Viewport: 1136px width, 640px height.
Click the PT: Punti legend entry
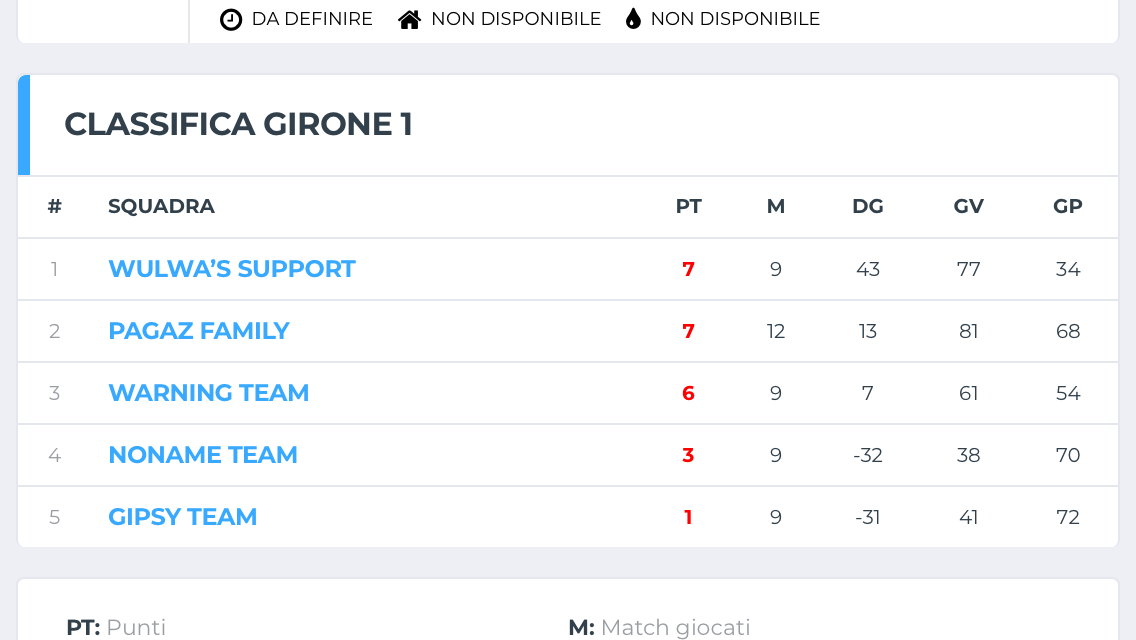pyautogui.click(x=116, y=628)
